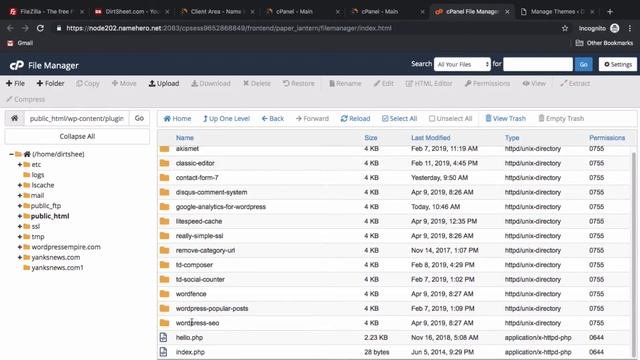Click the path input field

[76, 118]
